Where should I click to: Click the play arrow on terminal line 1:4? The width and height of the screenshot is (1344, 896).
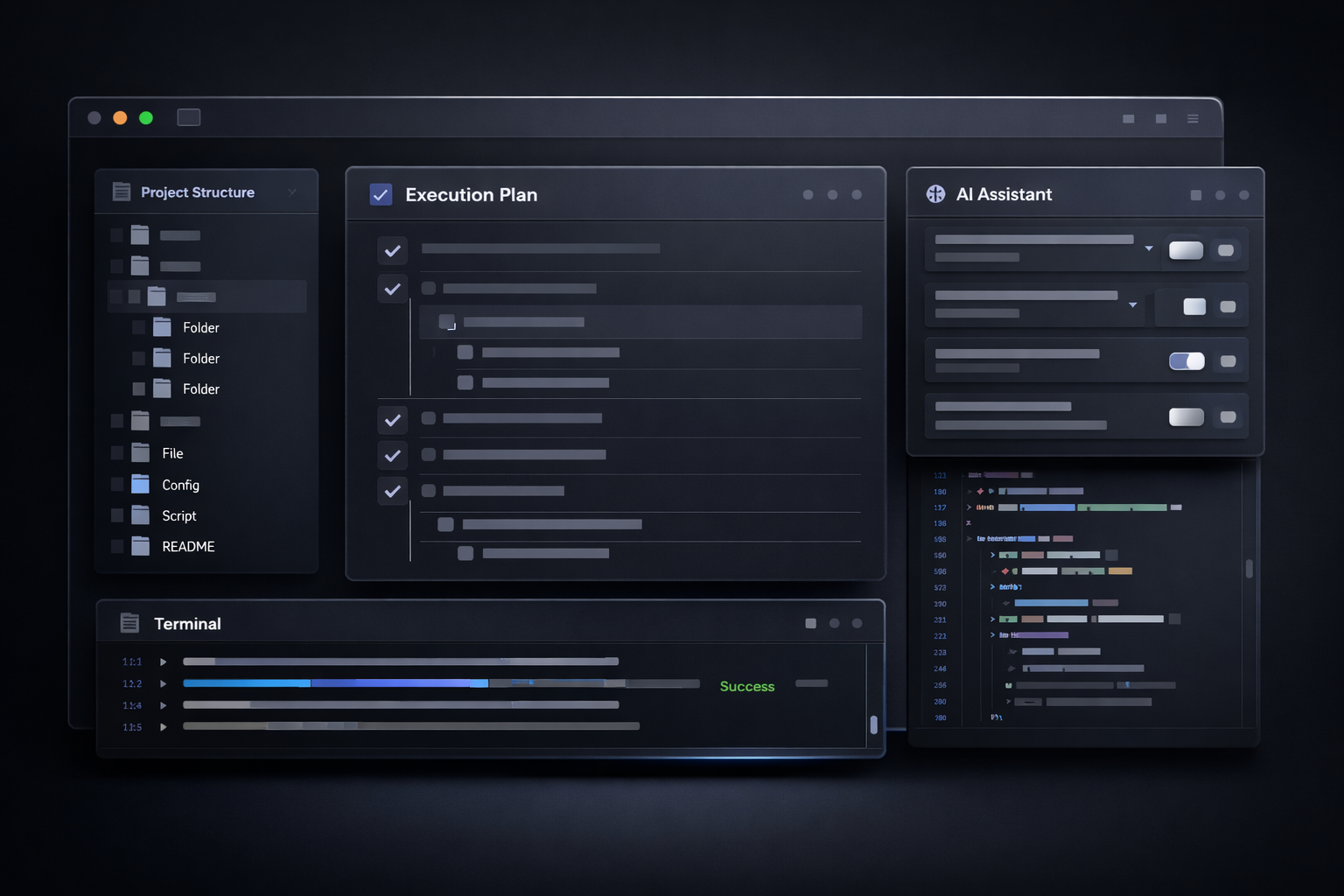163,705
